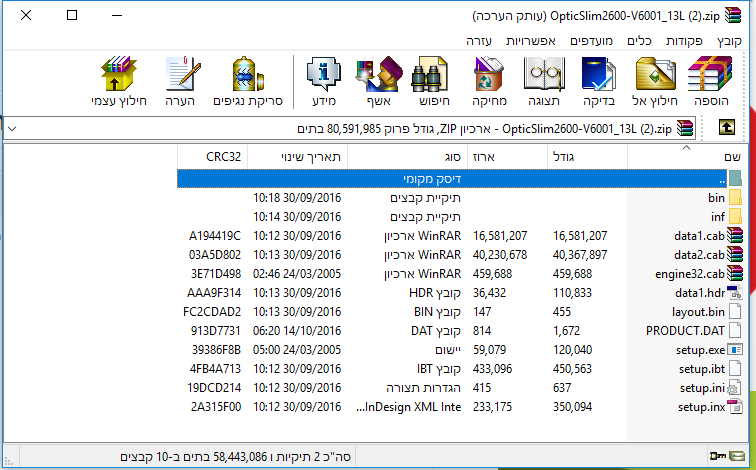Click date 05:00 24/03/2005
The image size is (756, 470).
[297, 349]
